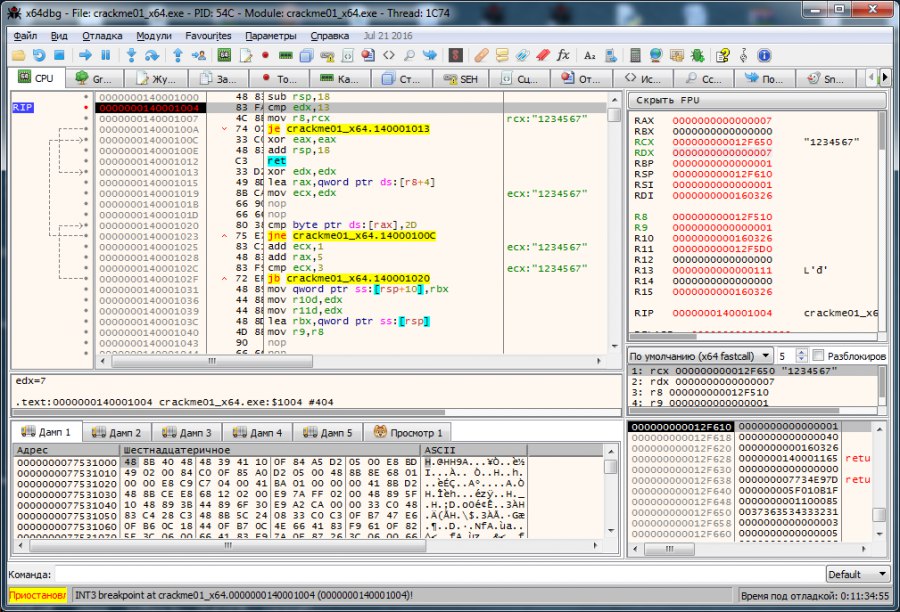Open the SEH tab
This screenshot has width=900, height=612.
pyautogui.click(x=461, y=78)
